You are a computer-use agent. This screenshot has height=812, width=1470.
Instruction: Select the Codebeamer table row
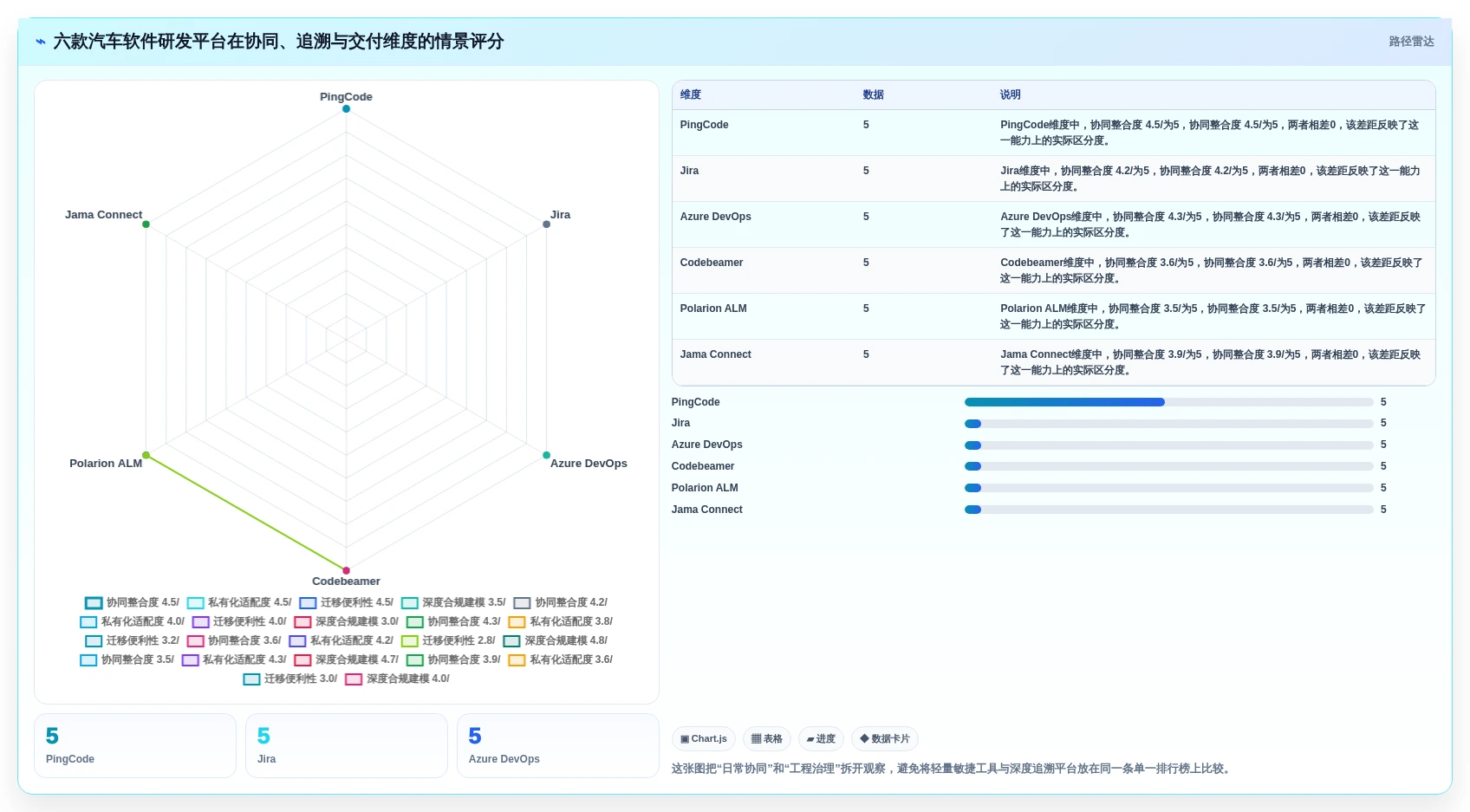coord(1053,270)
